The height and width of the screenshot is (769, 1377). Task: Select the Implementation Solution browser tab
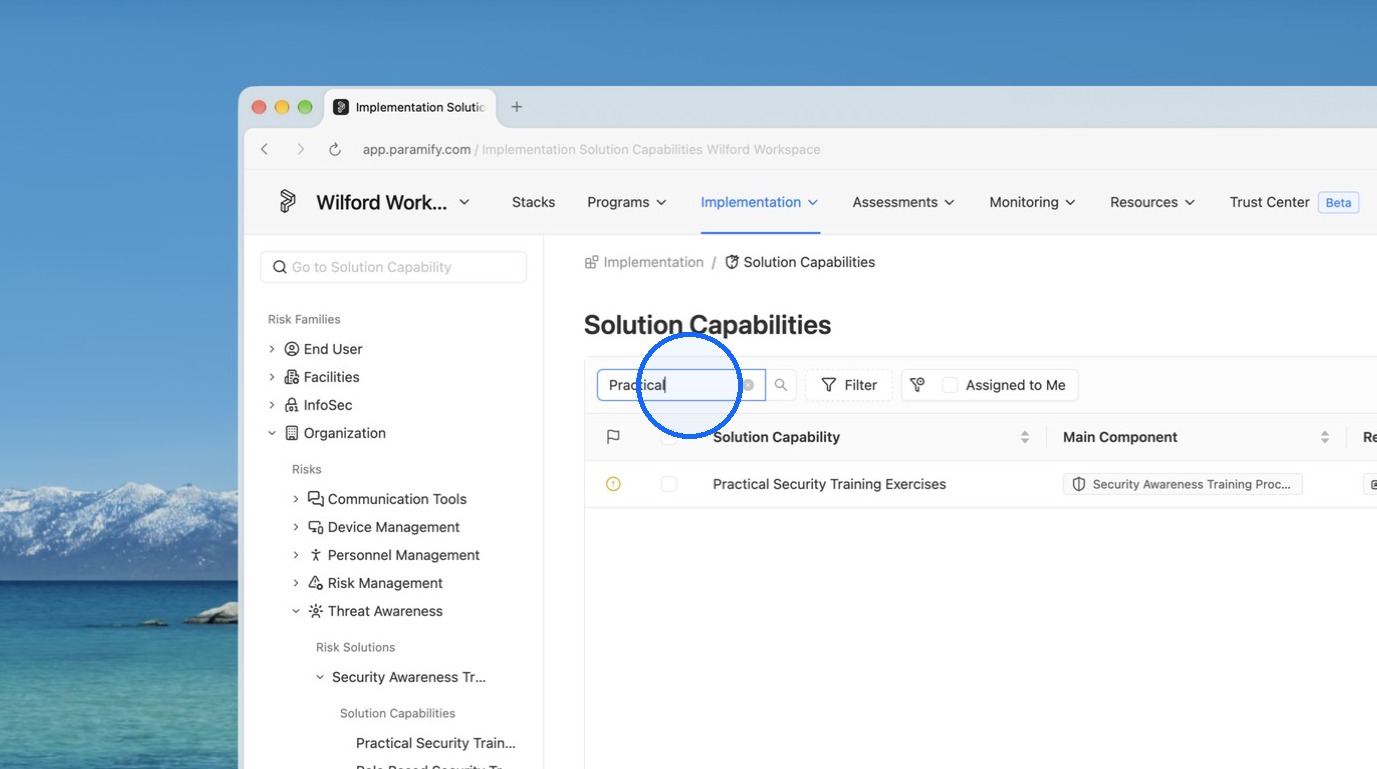pos(410,107)
